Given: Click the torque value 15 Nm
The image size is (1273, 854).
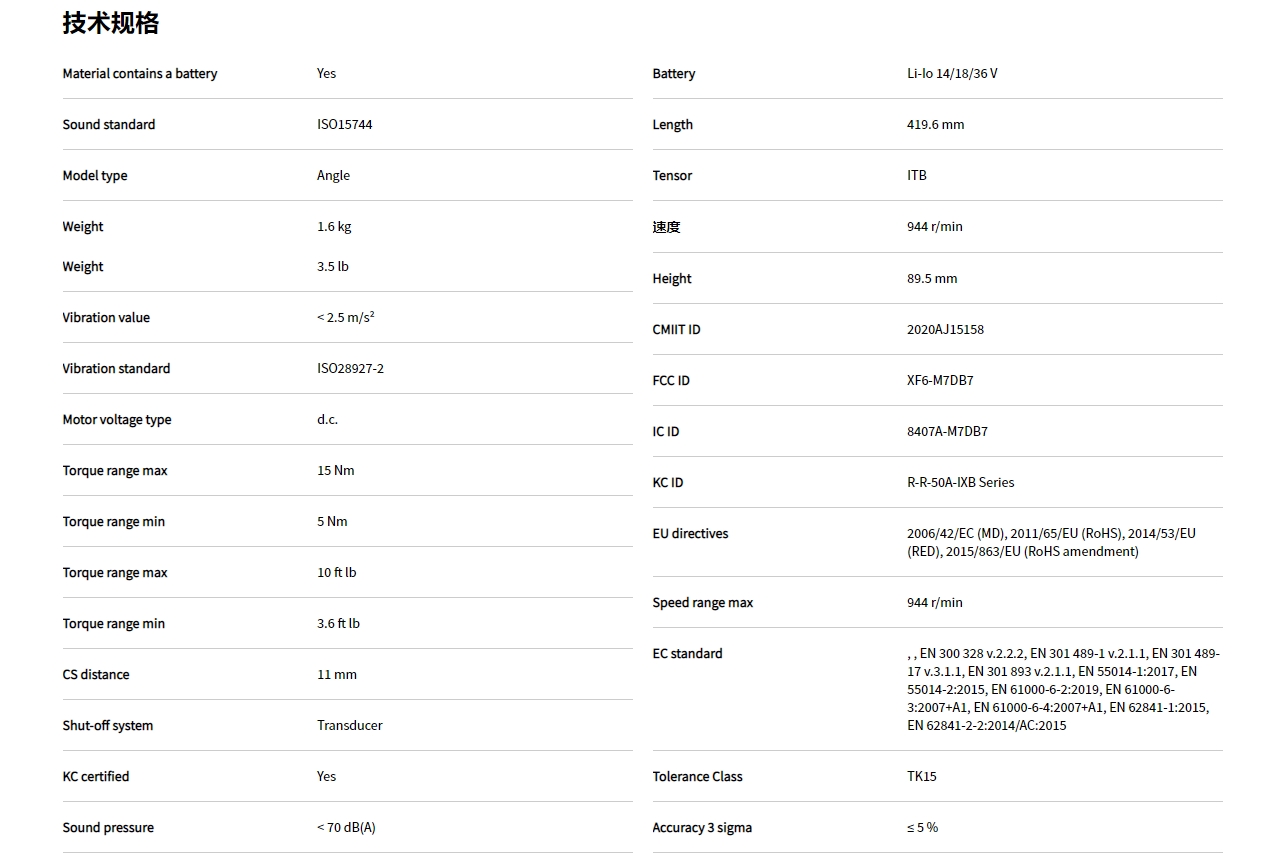Looking at the screenshot, I should (x=335, y=471).
